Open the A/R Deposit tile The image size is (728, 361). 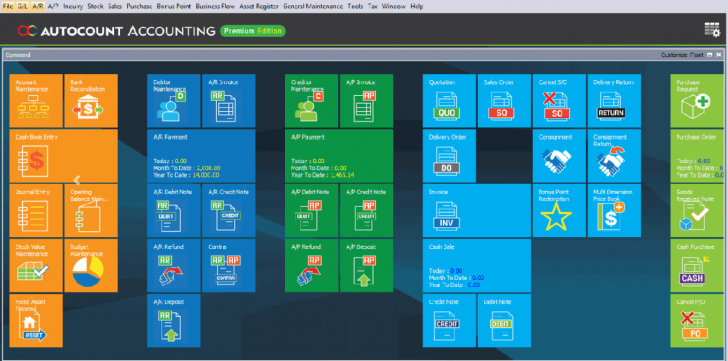coord(174,321)
